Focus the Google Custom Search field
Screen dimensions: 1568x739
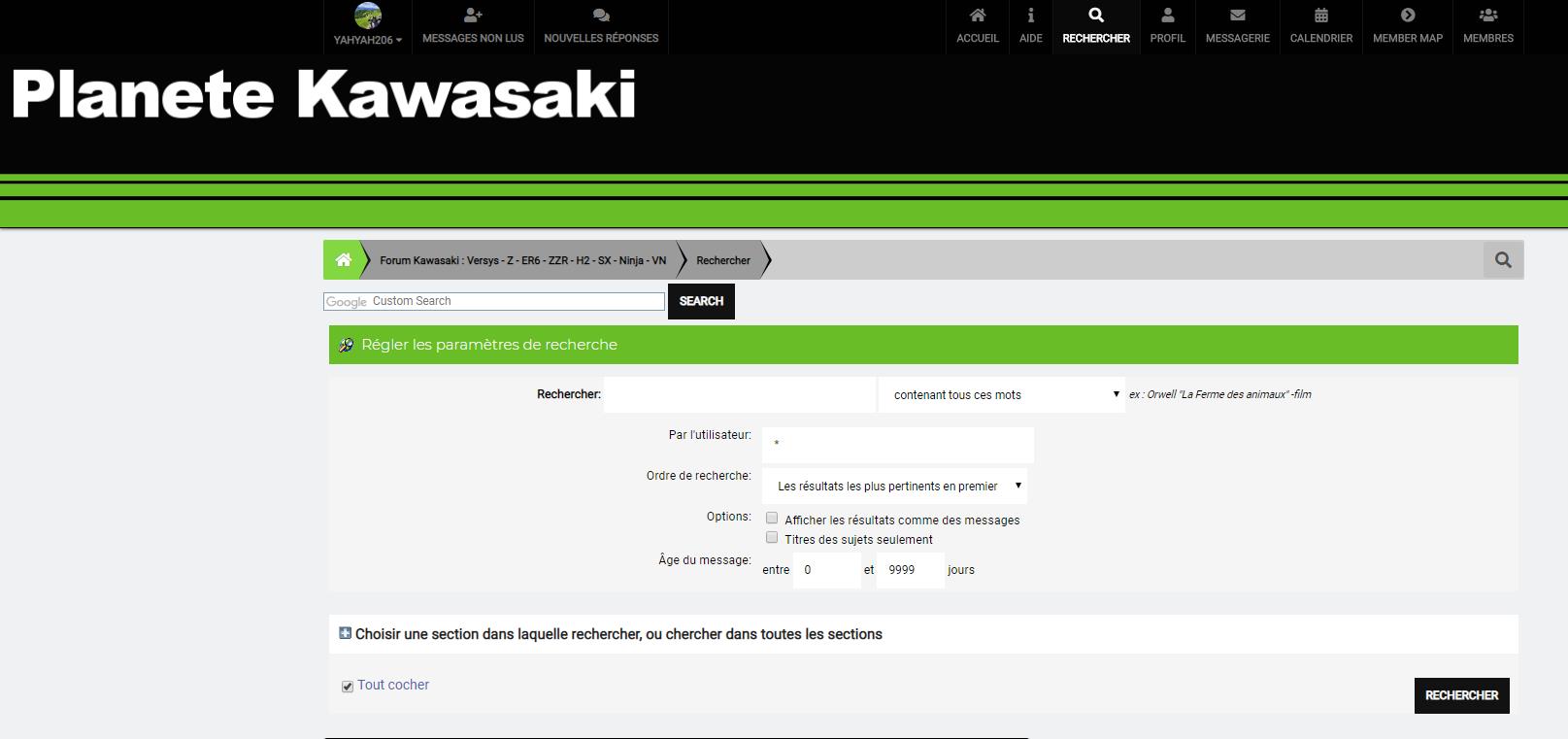click(494, 301)
